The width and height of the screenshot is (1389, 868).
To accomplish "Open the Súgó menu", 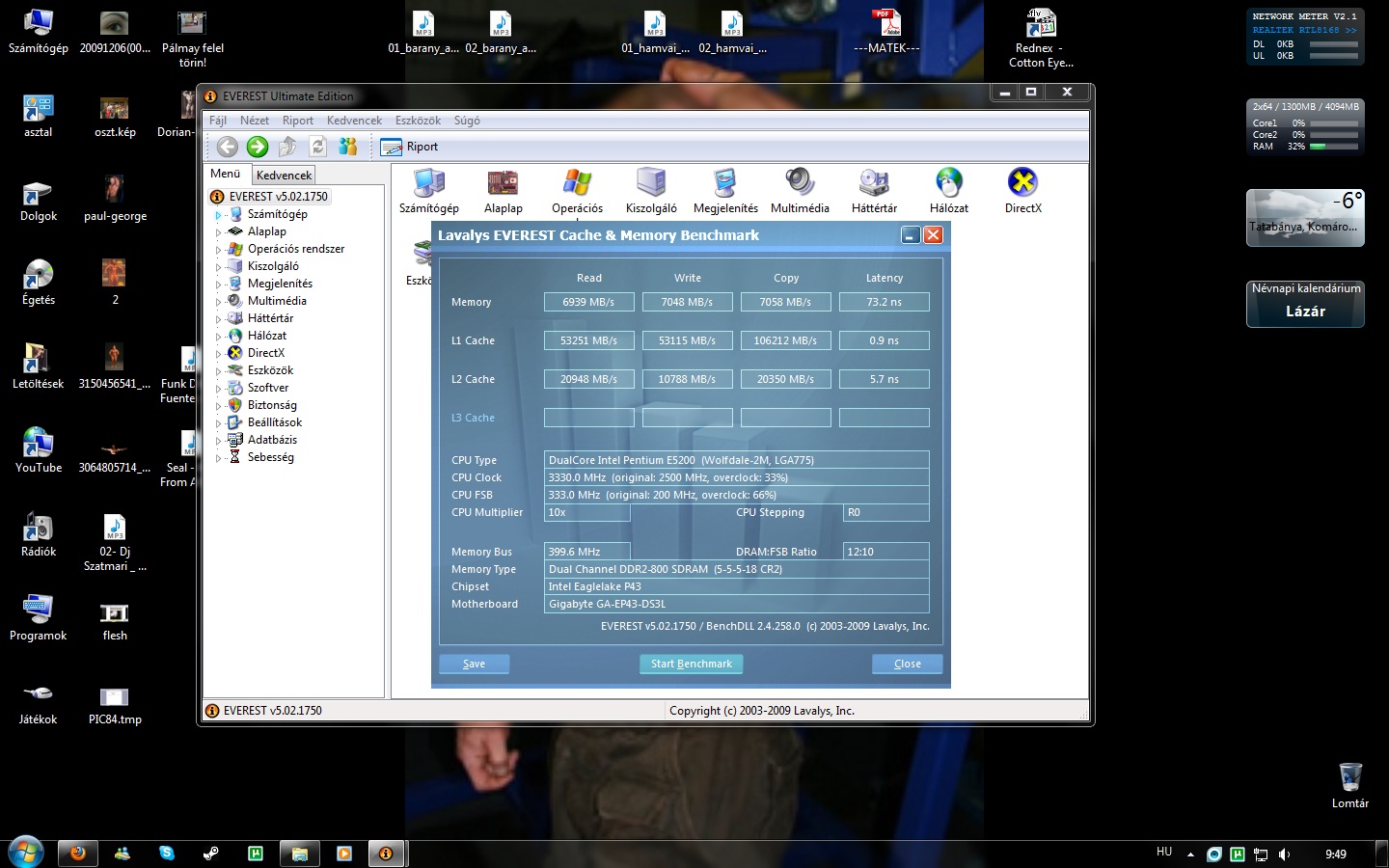I will [x=467, y=121].
